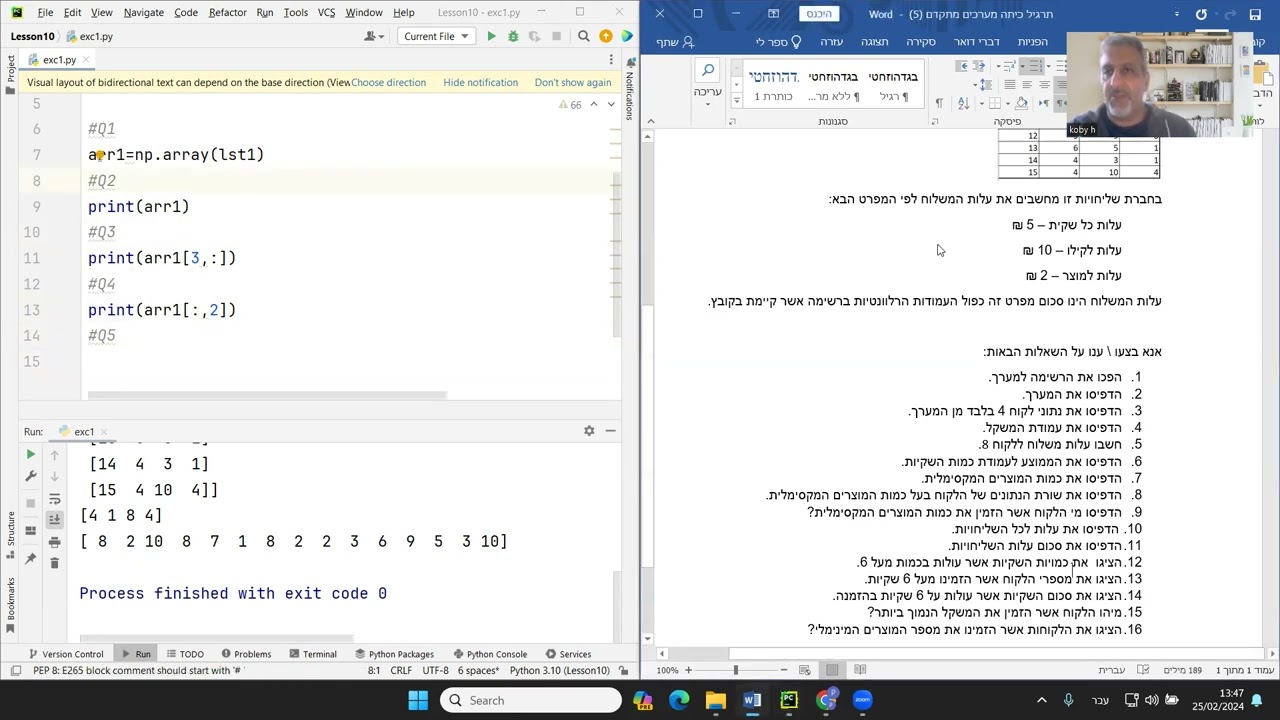Save the Word document

pyautogui.click(x=1255, y=14)
